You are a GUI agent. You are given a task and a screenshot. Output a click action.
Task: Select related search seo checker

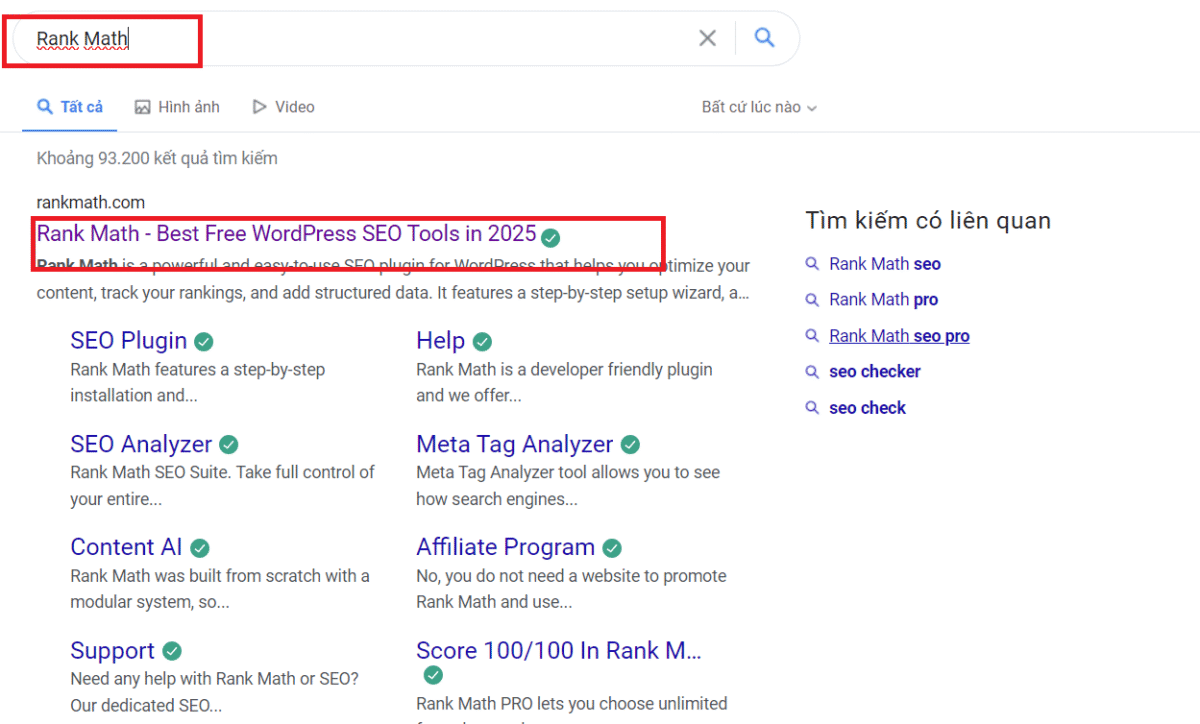pos(875,372)
